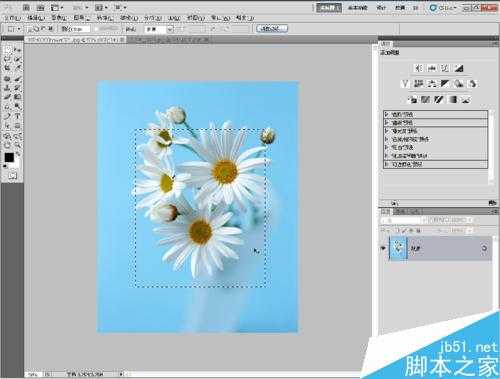
Task: Select the Gradient tool
Action: point(18,97)
